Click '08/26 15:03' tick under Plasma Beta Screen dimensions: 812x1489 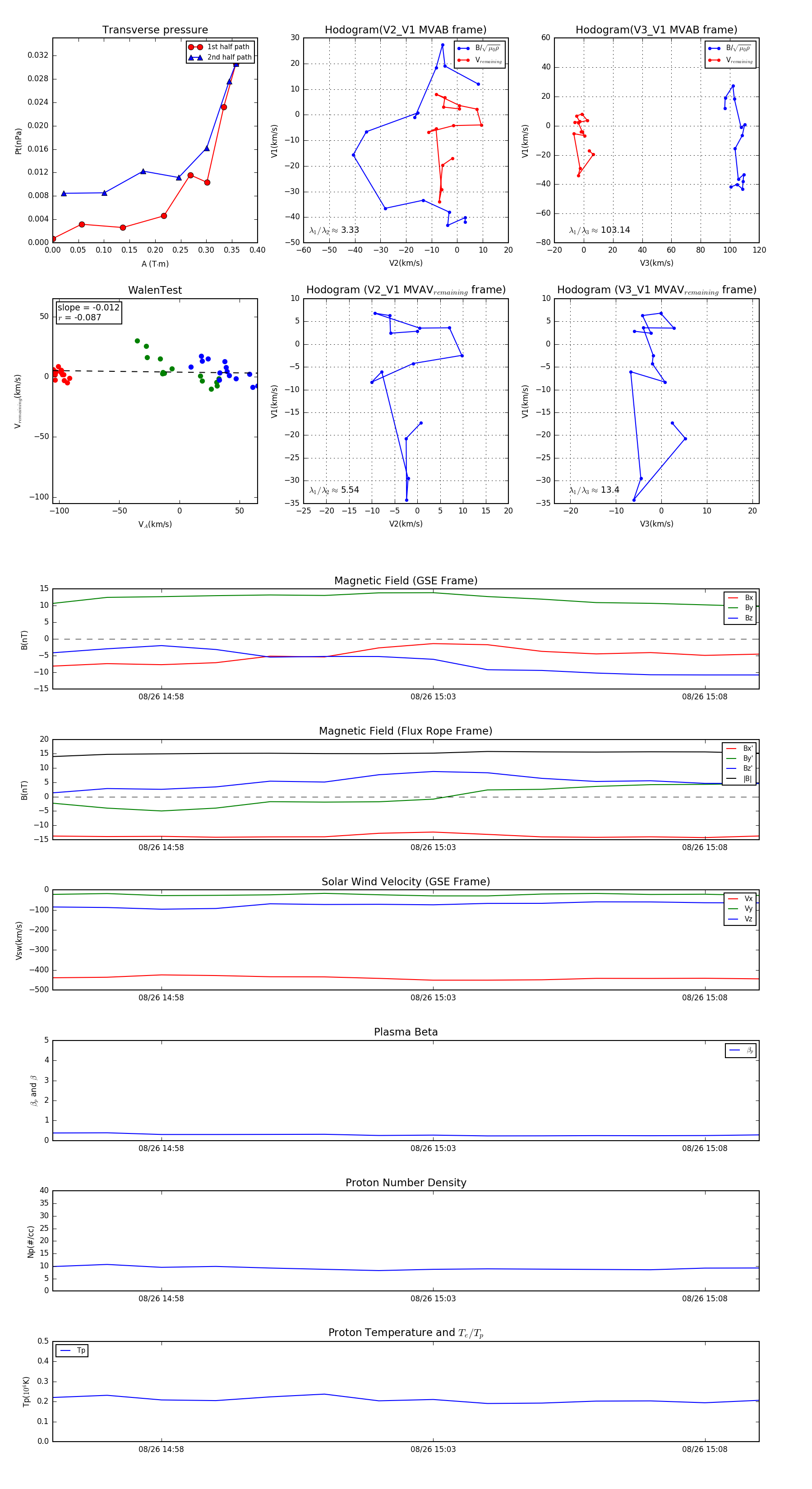[x=433, y=1148]
